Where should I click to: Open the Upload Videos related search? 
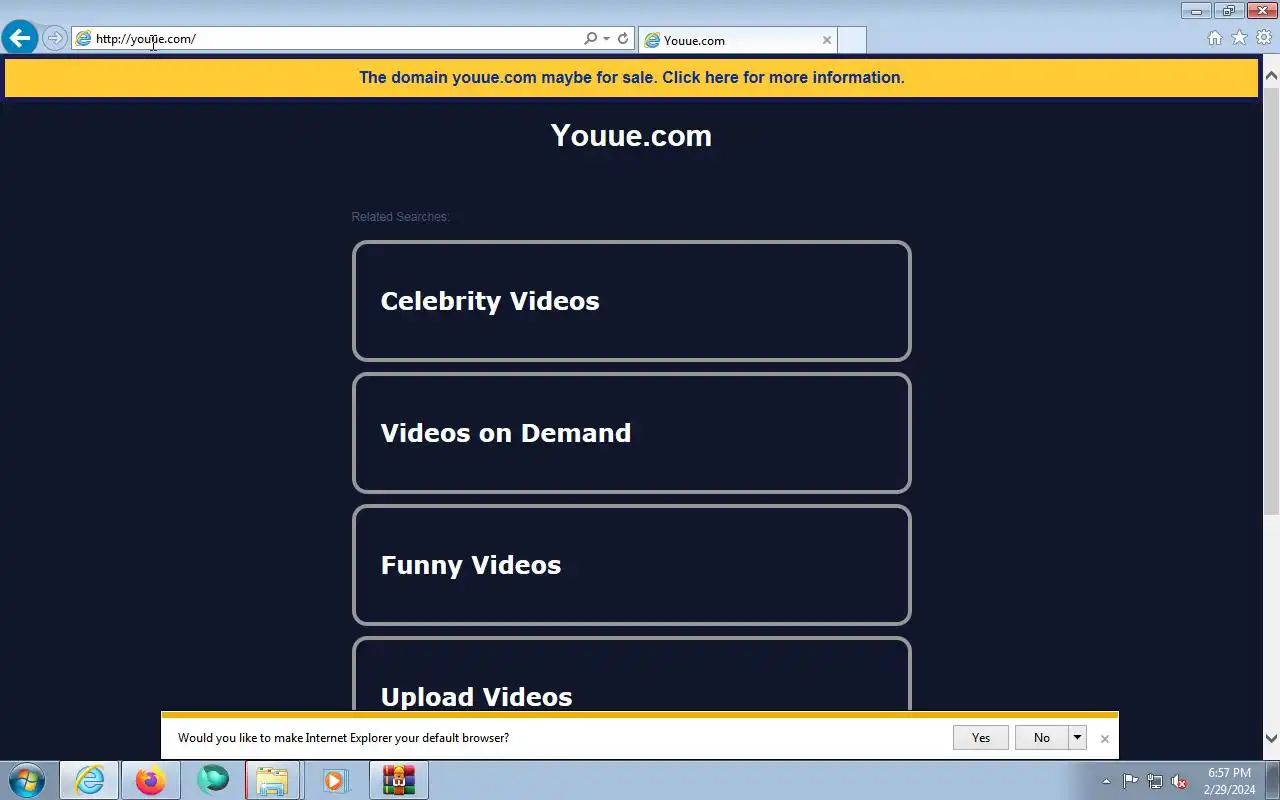[632, 675]
